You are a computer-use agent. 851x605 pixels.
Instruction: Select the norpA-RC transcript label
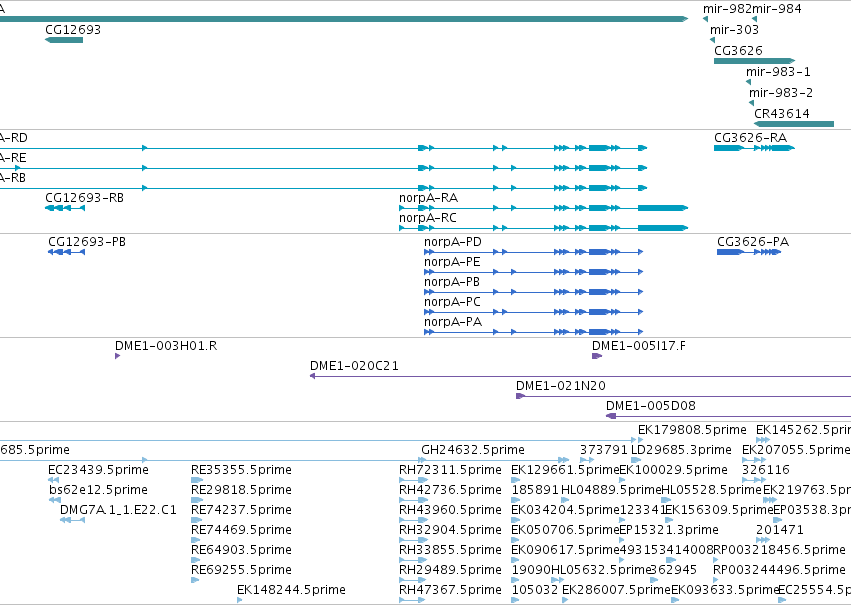pyautogui.click(x=428, y=218)
